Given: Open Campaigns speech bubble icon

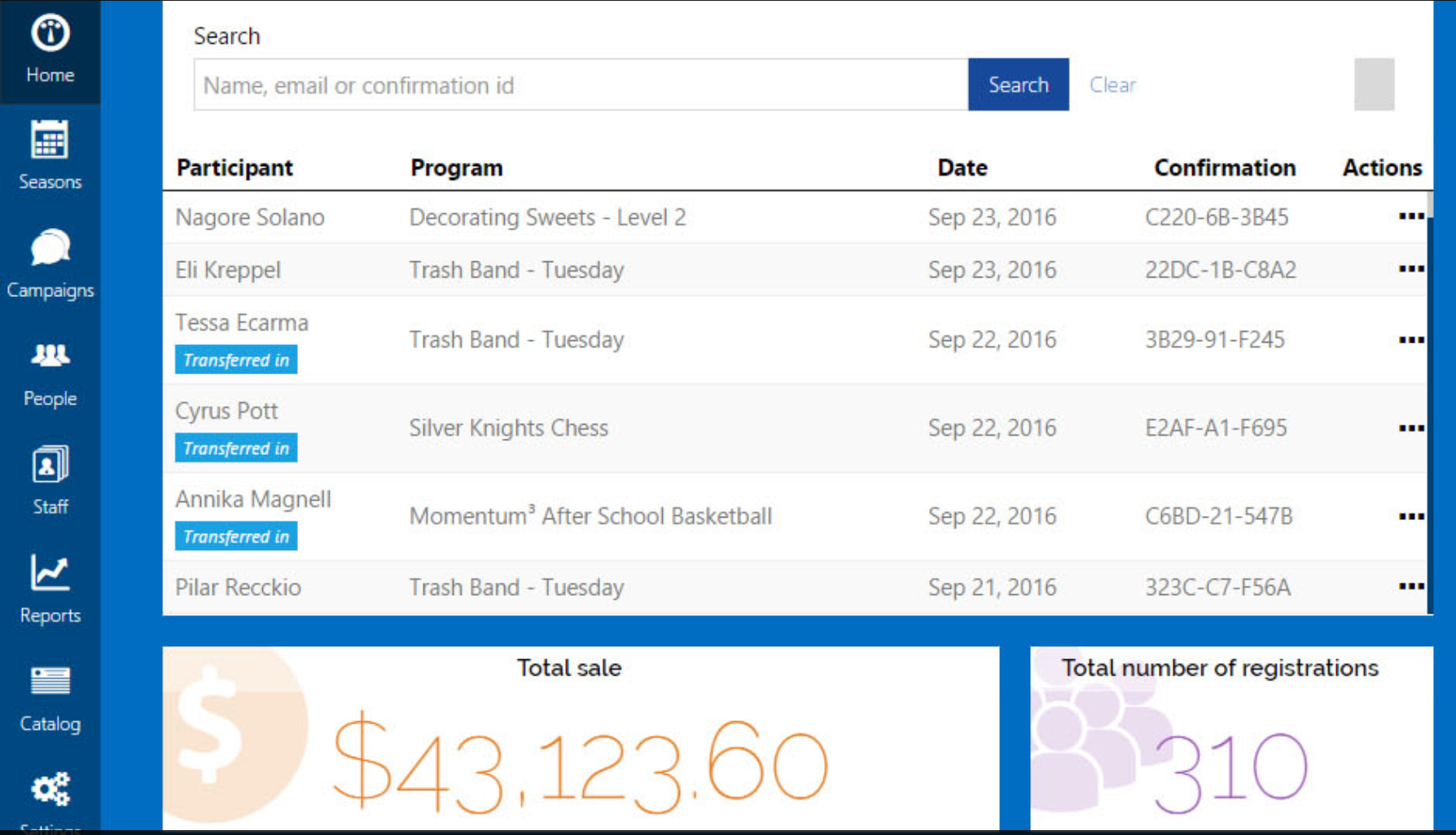Looking at the screenshot, I should coord(50,248).
